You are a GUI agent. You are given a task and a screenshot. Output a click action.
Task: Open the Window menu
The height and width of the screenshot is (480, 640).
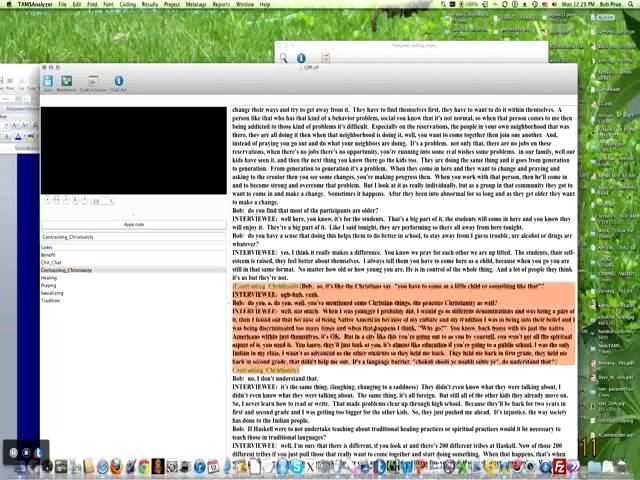pos(245,4)
